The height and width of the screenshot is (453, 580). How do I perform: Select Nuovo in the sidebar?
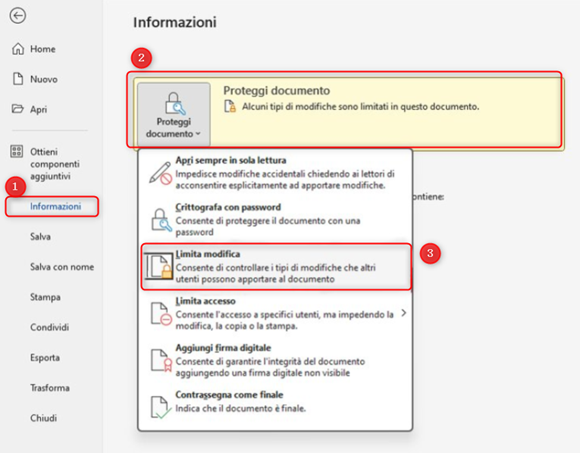[x=44, y=79]
